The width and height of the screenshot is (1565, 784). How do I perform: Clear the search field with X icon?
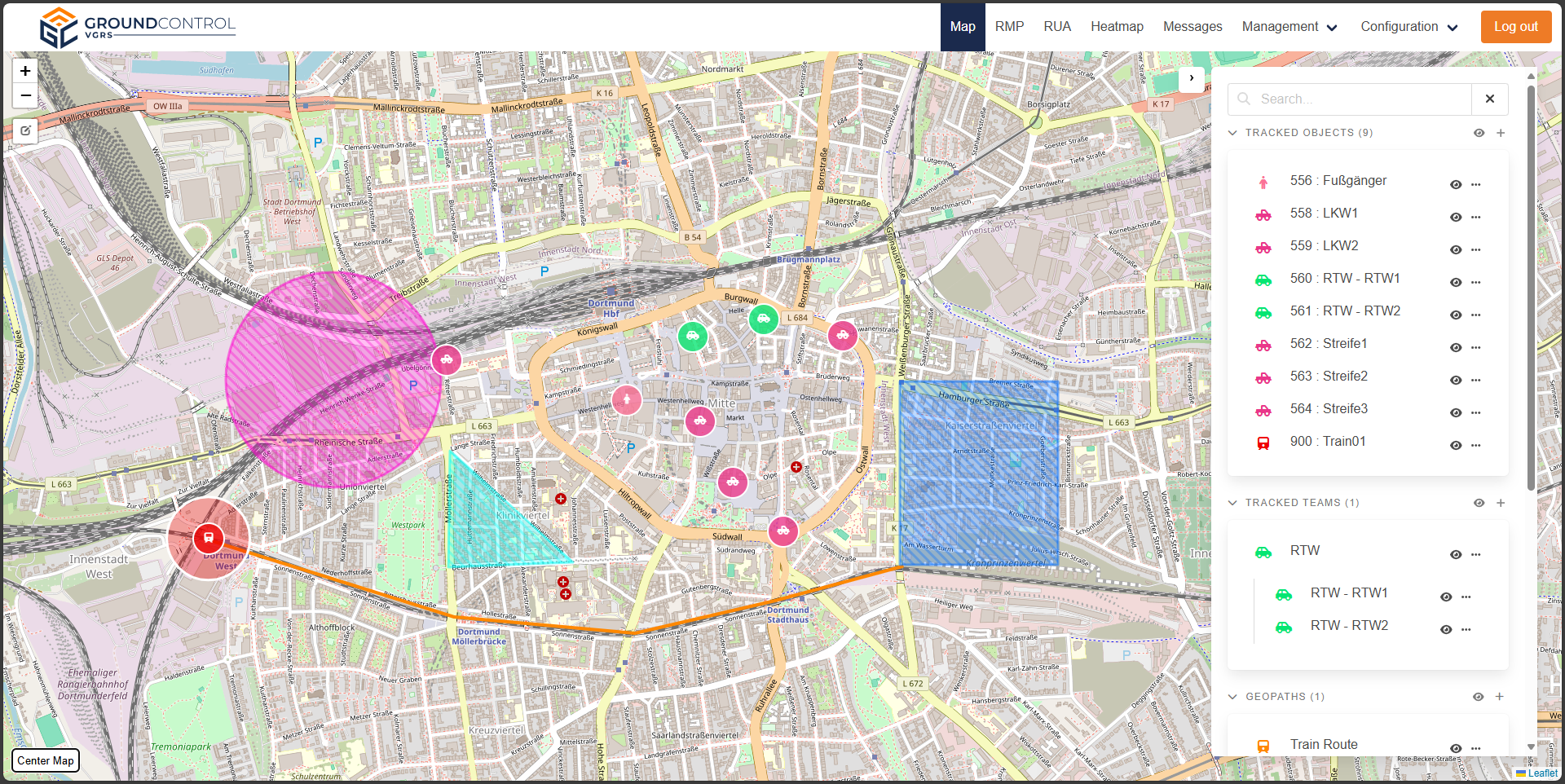pyautogui.click(x=1489, y=99)
